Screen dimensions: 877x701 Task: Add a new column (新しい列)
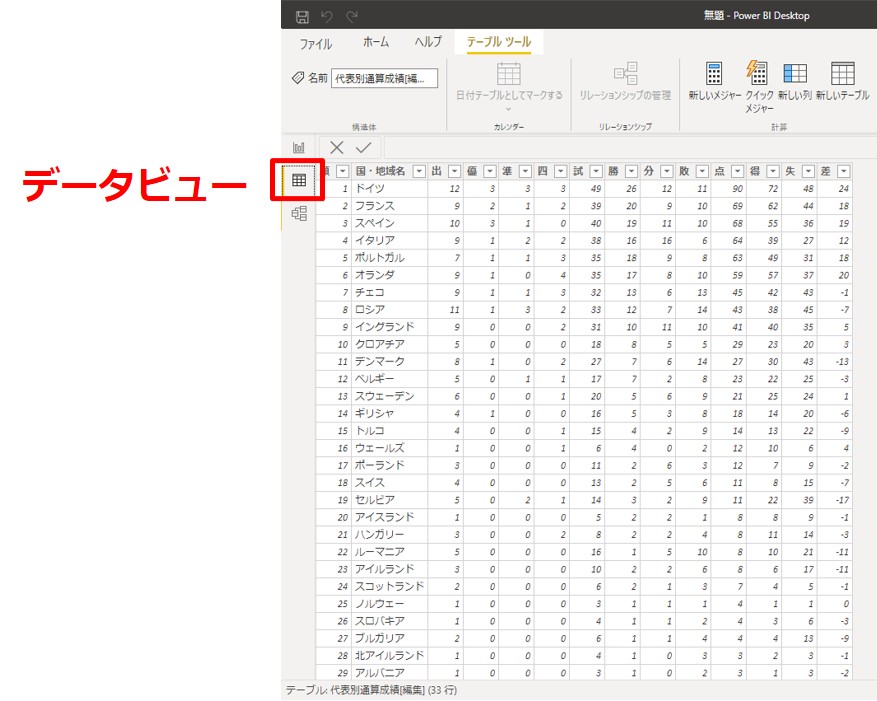[795, 82]
